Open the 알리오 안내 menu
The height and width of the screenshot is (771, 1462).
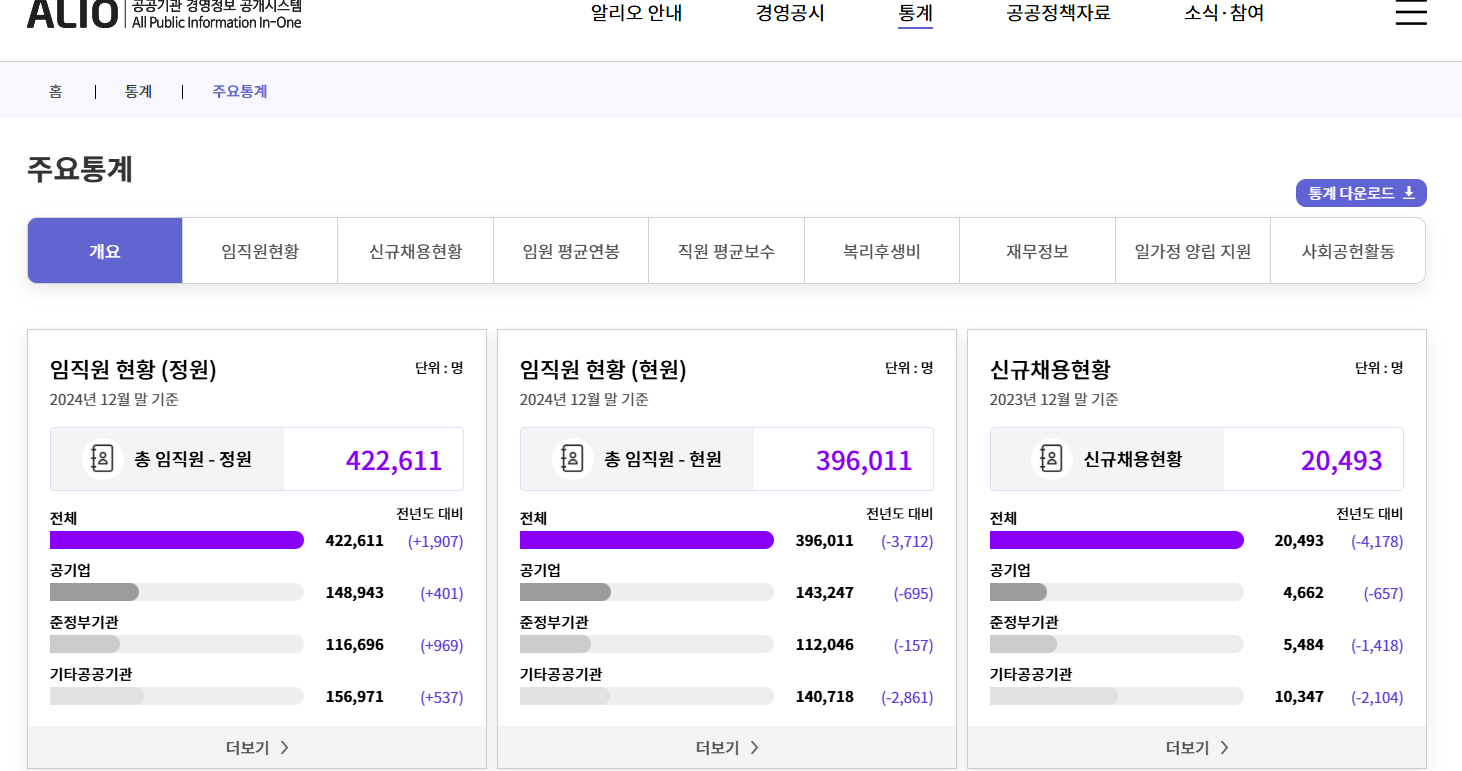[x=636, y=14]
